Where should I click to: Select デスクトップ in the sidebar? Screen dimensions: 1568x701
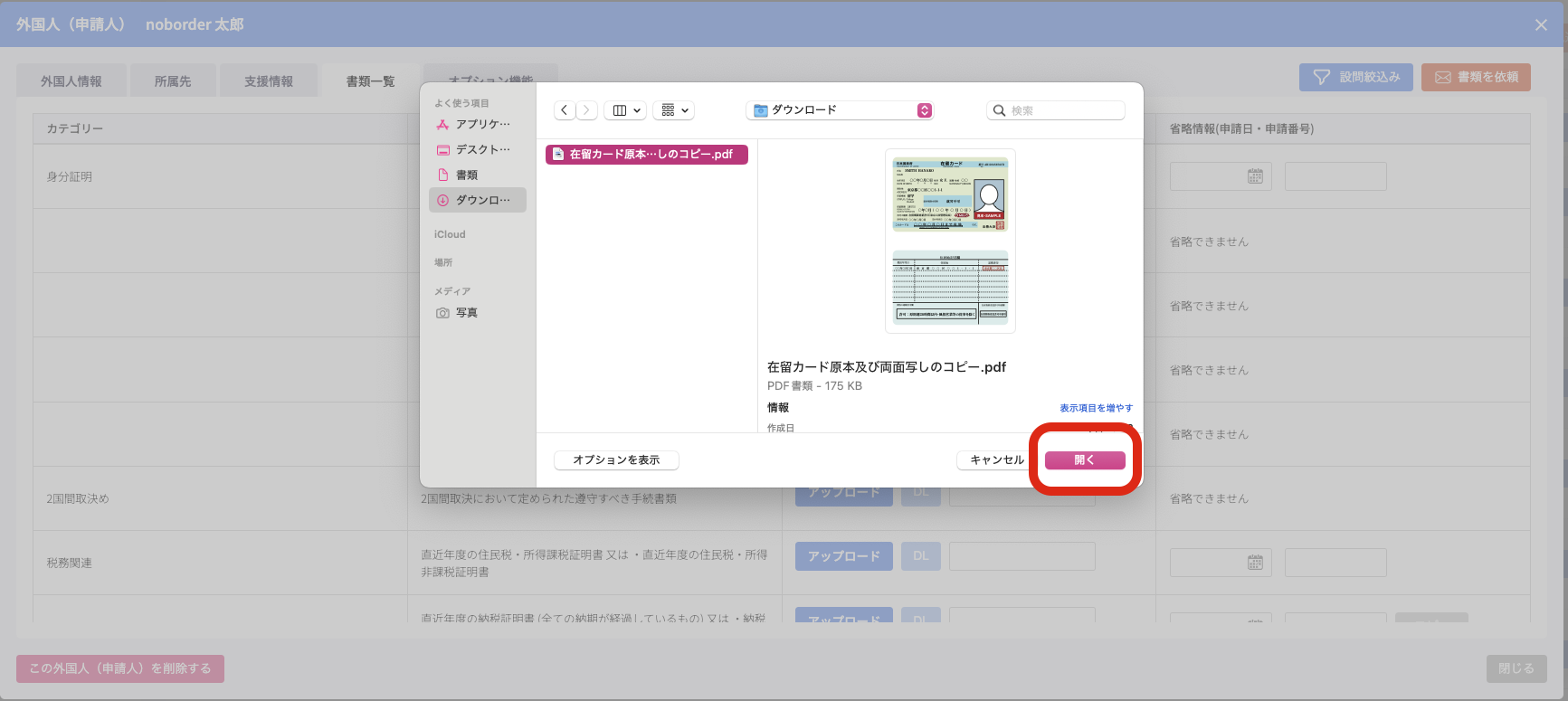click(x=481, y=149)
